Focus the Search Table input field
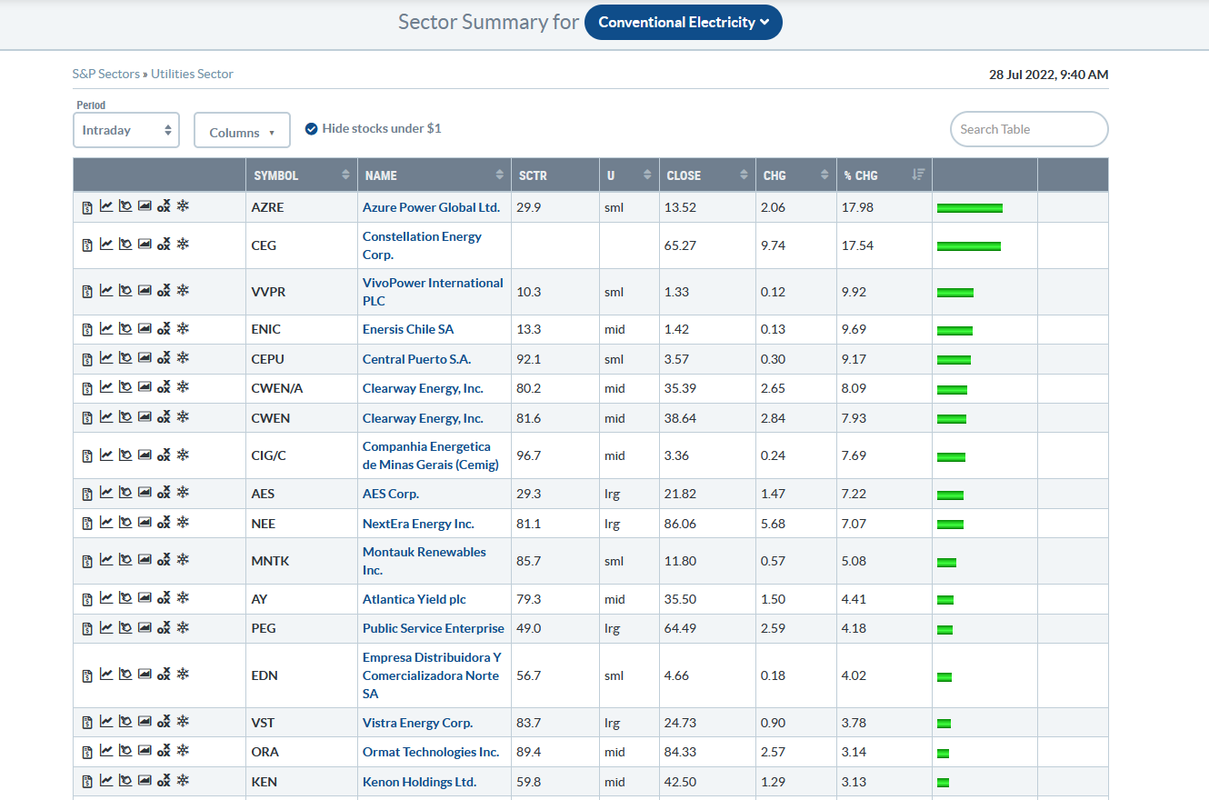Viewport: 1209px width, 800px height. click(x=1029, y=129)
